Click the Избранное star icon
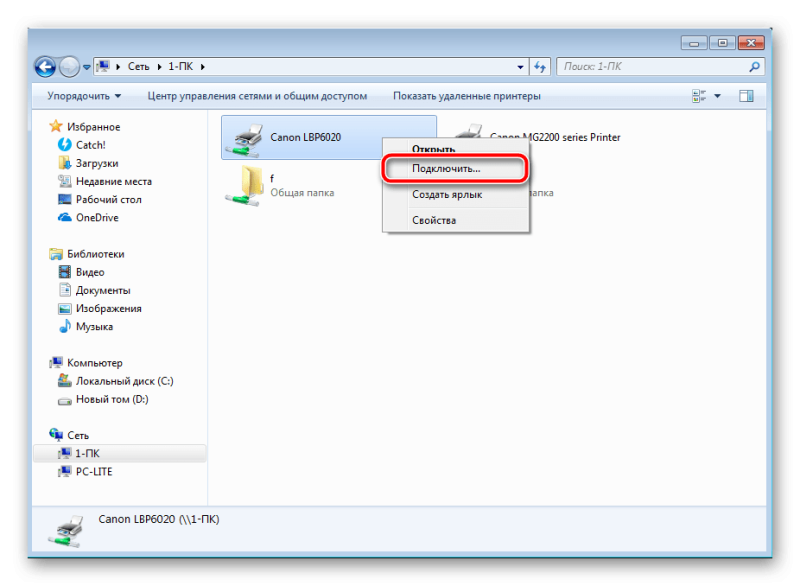 56,126
